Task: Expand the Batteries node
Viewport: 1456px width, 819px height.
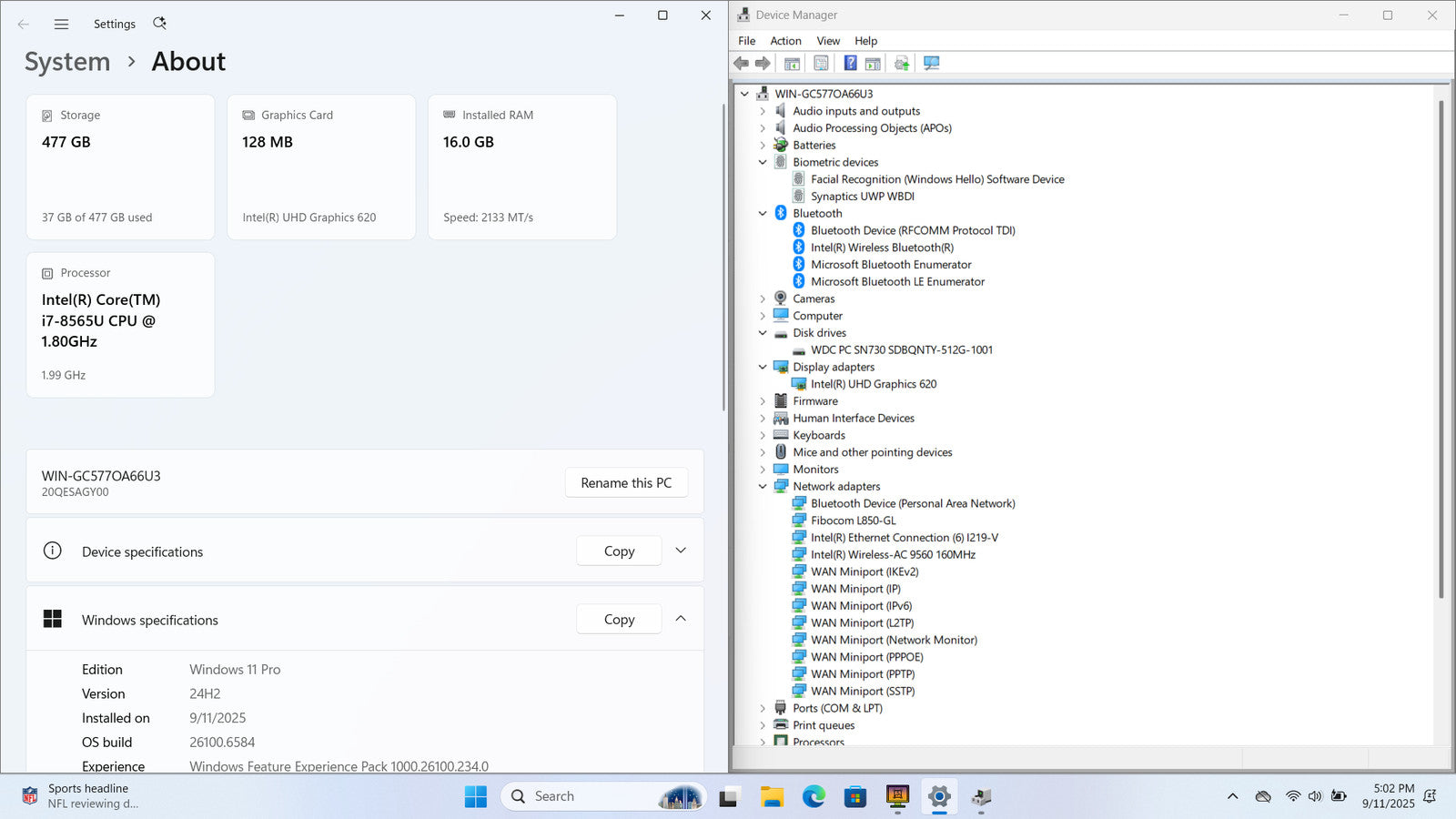Action: (763, 146)
